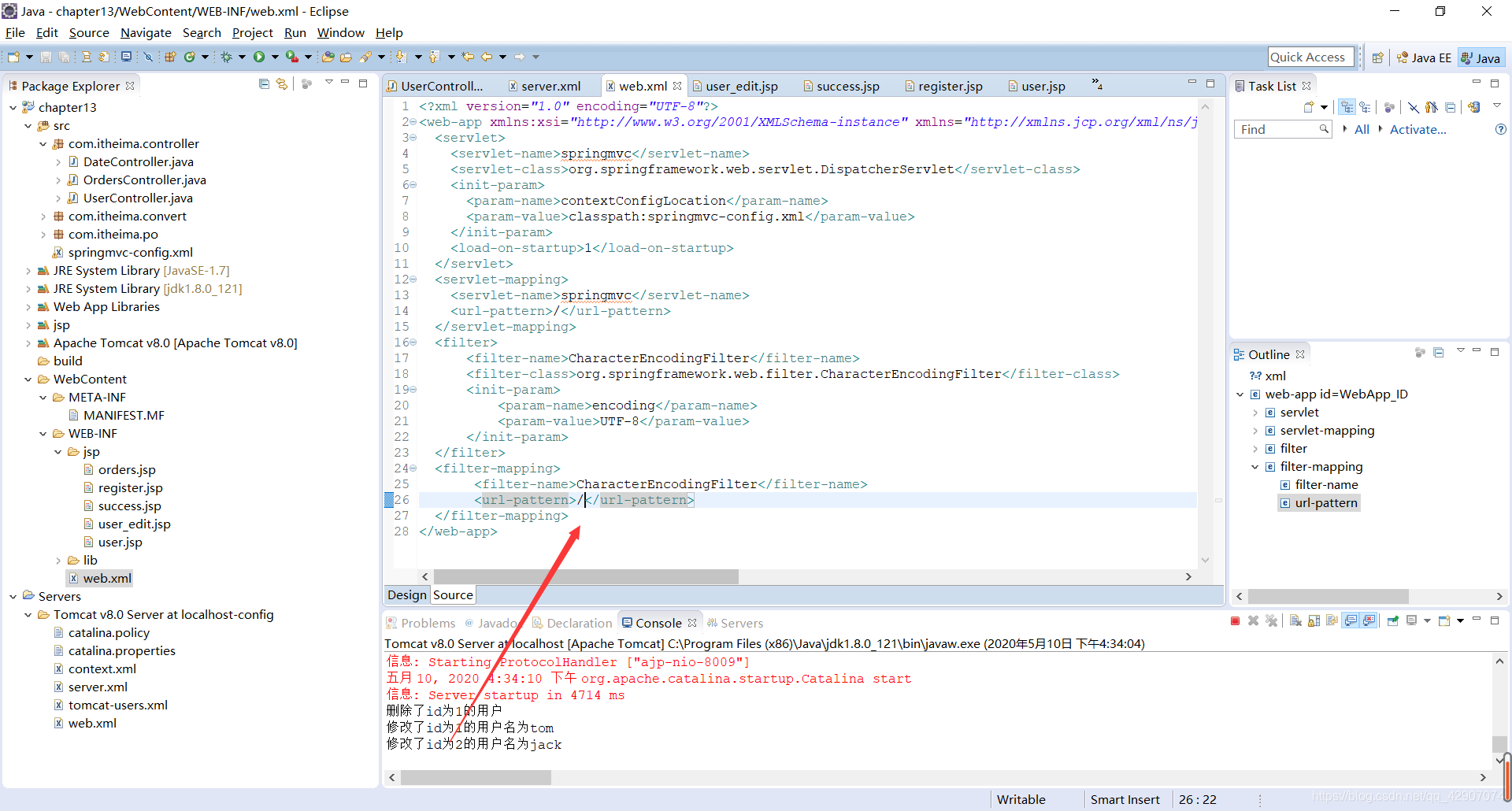Viewport: 1512px width, 811px height.
Task: Toggle Scroll Lock in the Console toolbar
Action: [1313, 621]
